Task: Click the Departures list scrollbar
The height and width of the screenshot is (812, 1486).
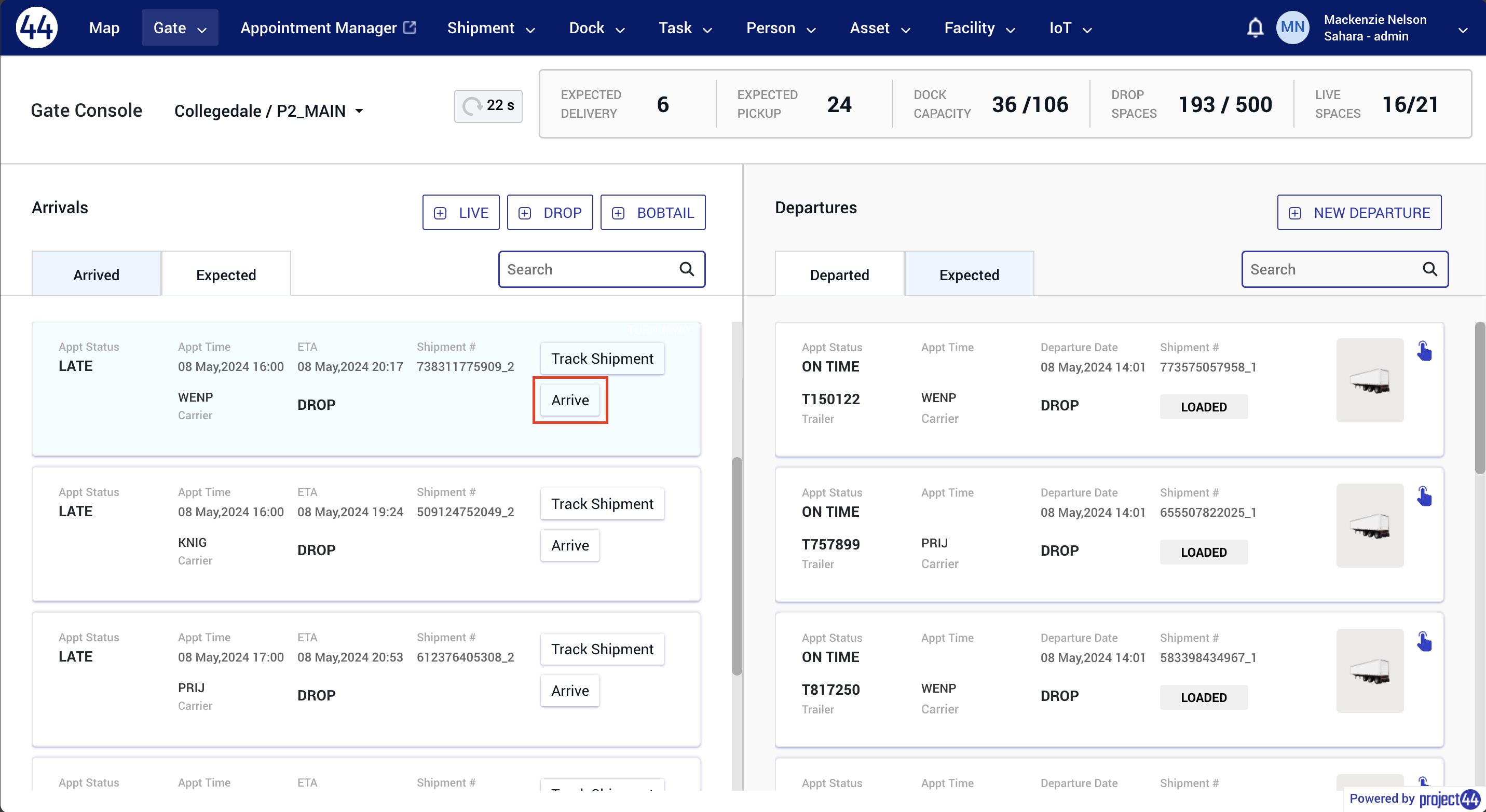Action: [x=1480, y=398]
